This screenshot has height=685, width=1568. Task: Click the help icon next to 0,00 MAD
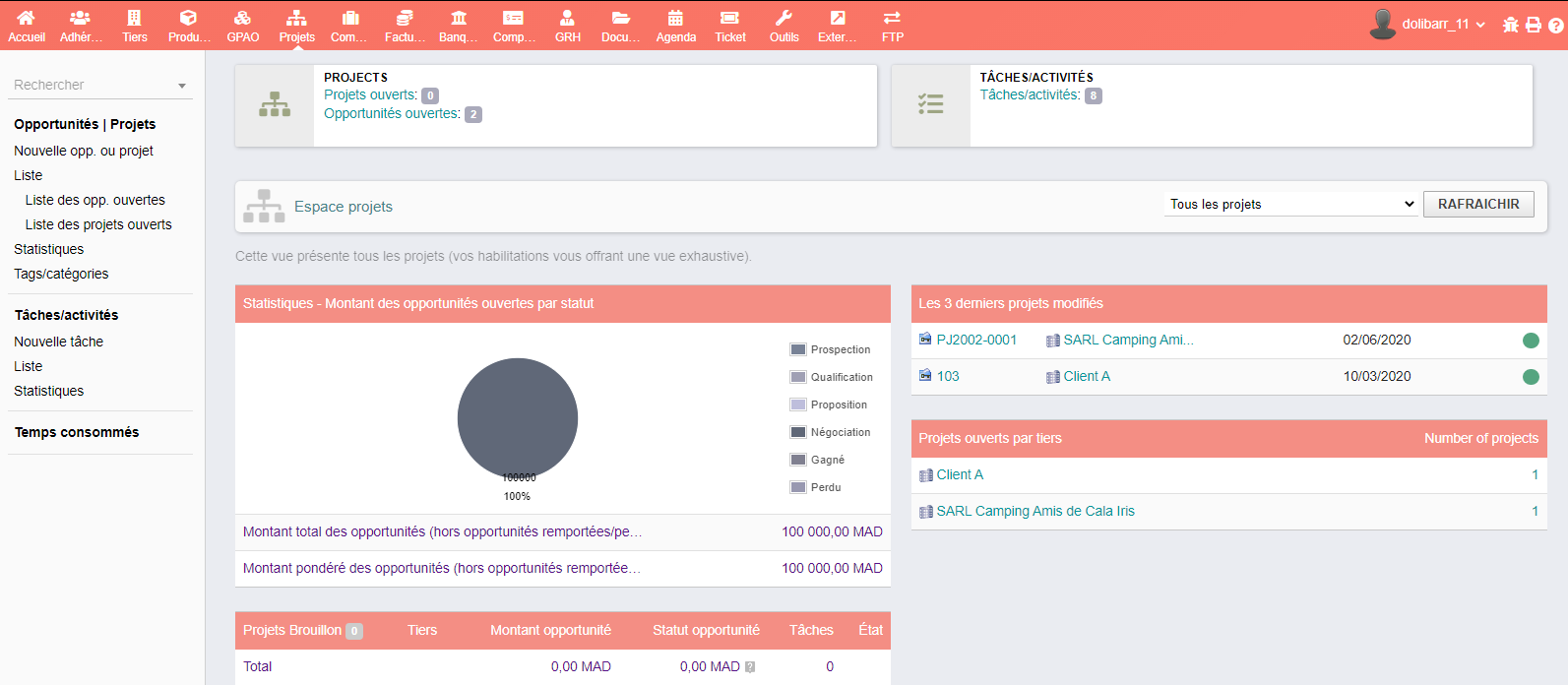pos(750,667)
